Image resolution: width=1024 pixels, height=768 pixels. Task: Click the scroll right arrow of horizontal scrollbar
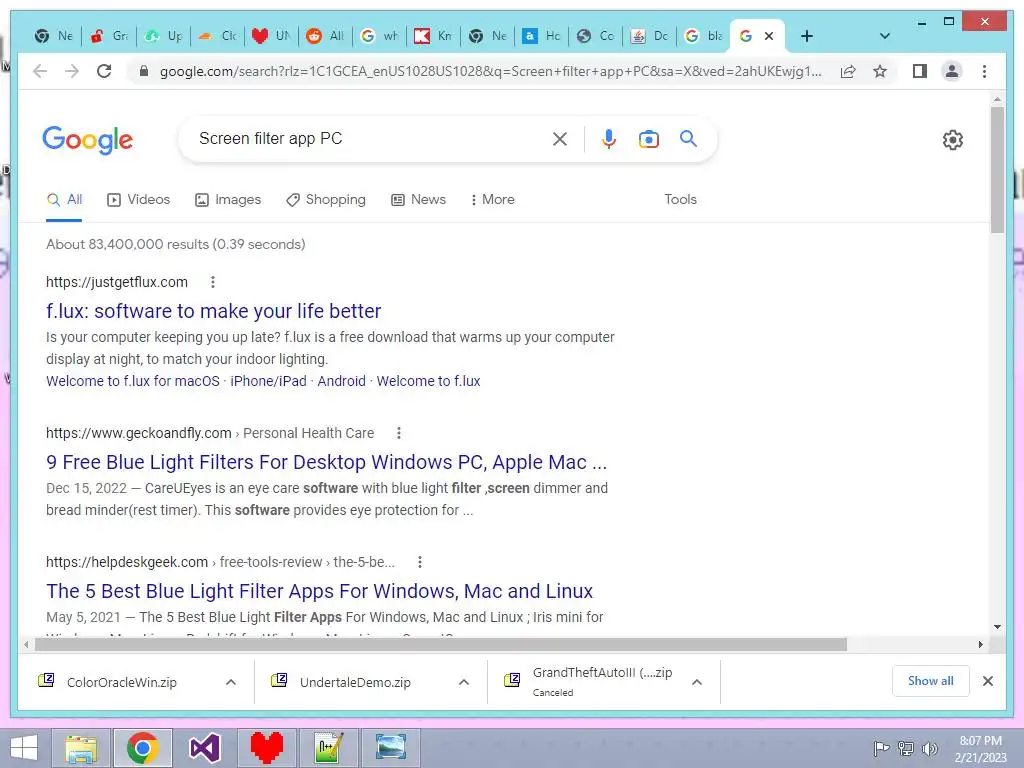(x=980, y=645)
